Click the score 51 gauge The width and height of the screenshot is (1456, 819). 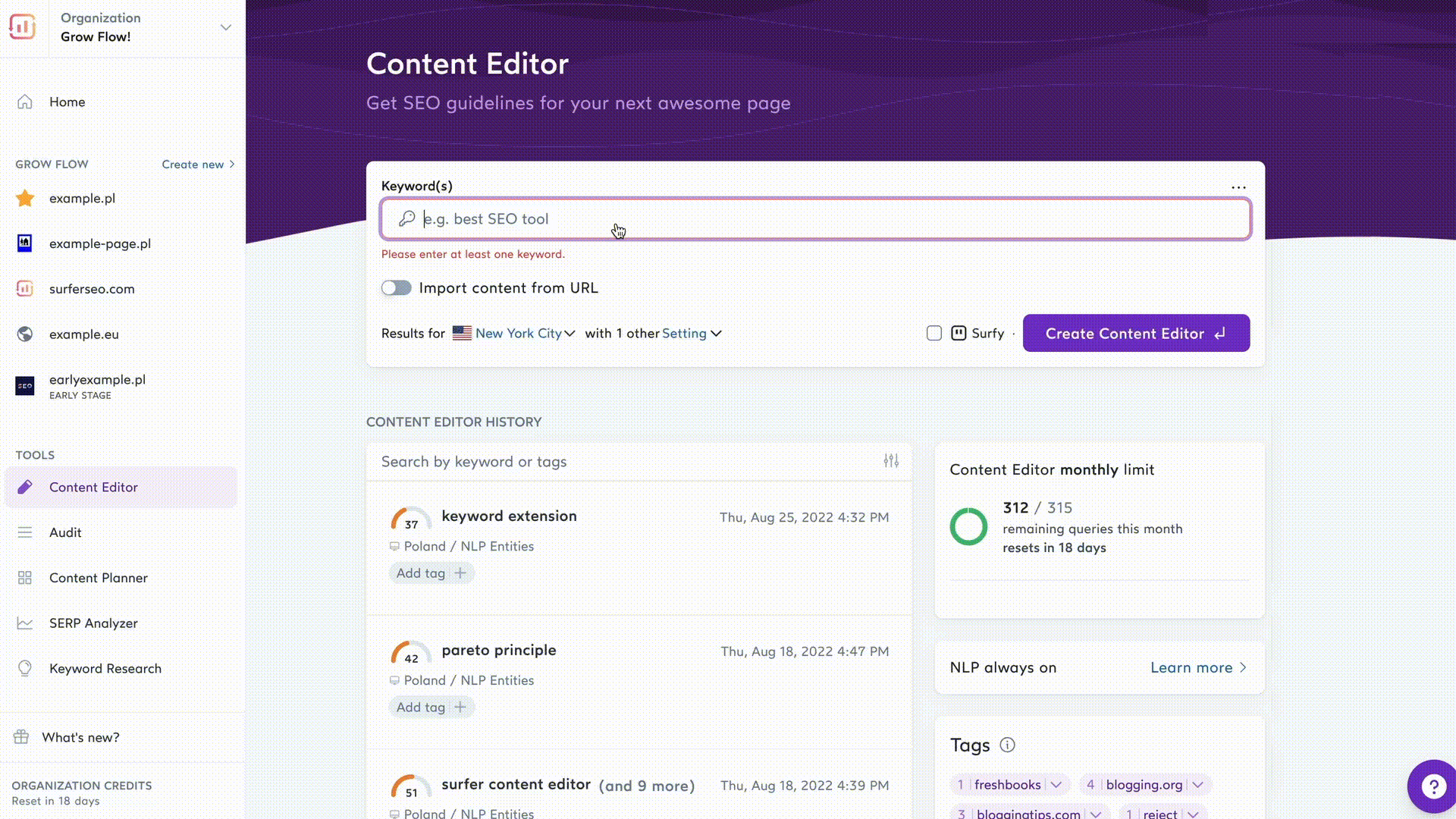click(x=410, y=787)
